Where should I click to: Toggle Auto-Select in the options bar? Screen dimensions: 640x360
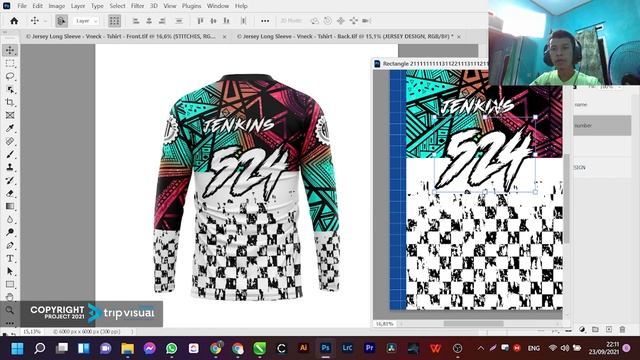62,21
